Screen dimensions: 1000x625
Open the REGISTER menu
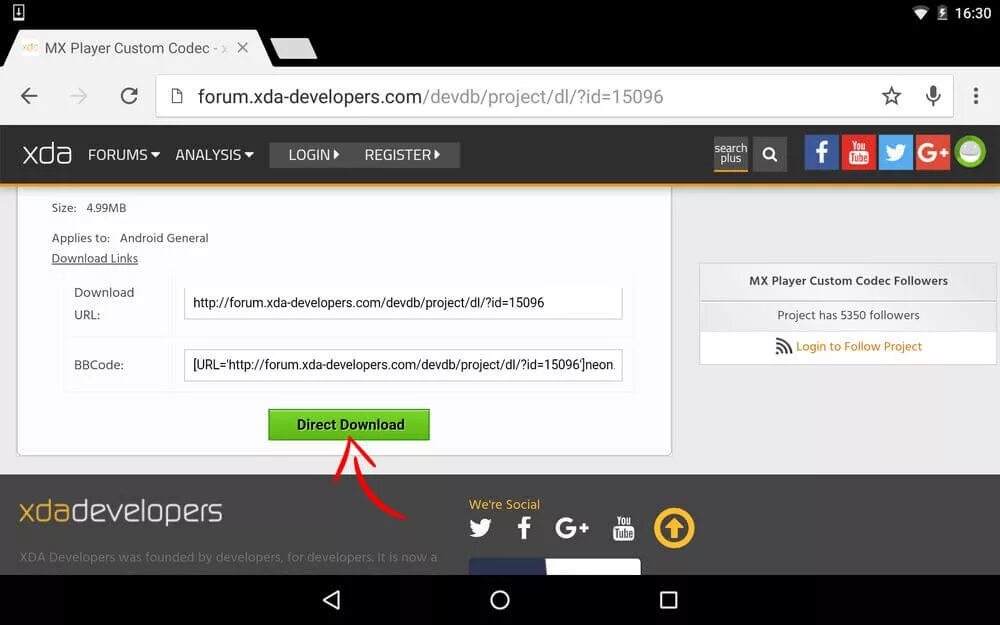click(402, 155)
